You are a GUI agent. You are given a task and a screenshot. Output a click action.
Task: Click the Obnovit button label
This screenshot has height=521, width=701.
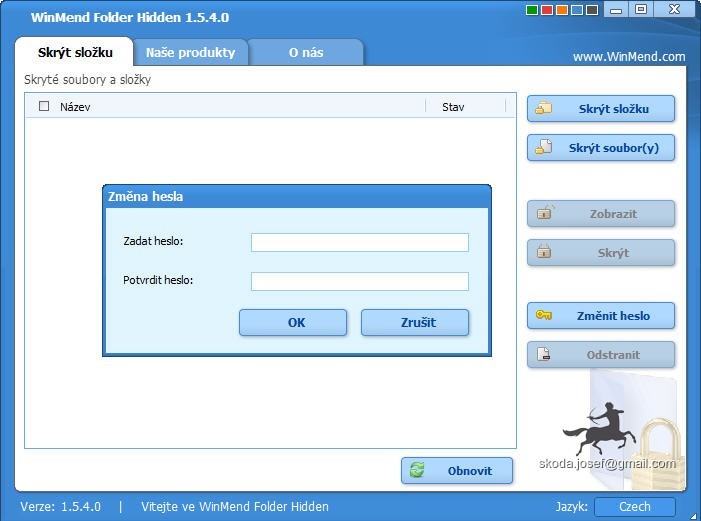click(x=470, y=471)
